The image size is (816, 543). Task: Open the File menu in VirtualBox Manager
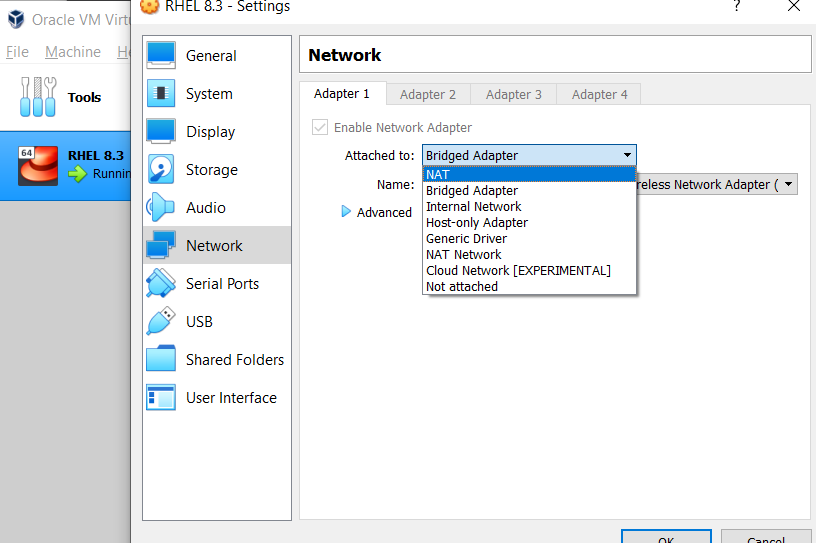click(x=17, y=52)
